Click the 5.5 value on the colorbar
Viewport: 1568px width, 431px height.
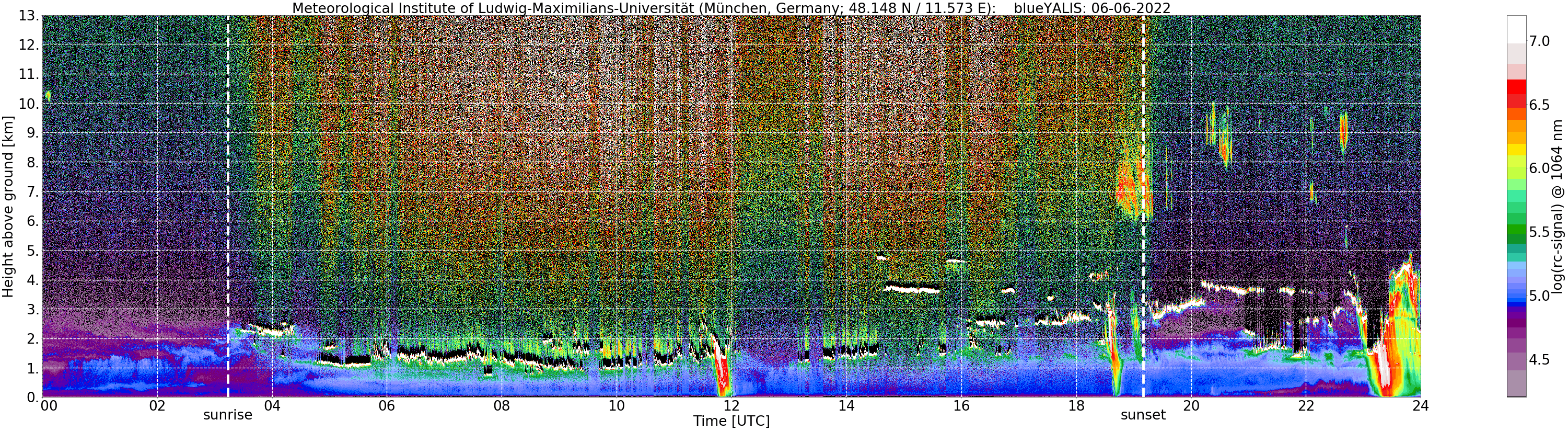click(1539, 232)
